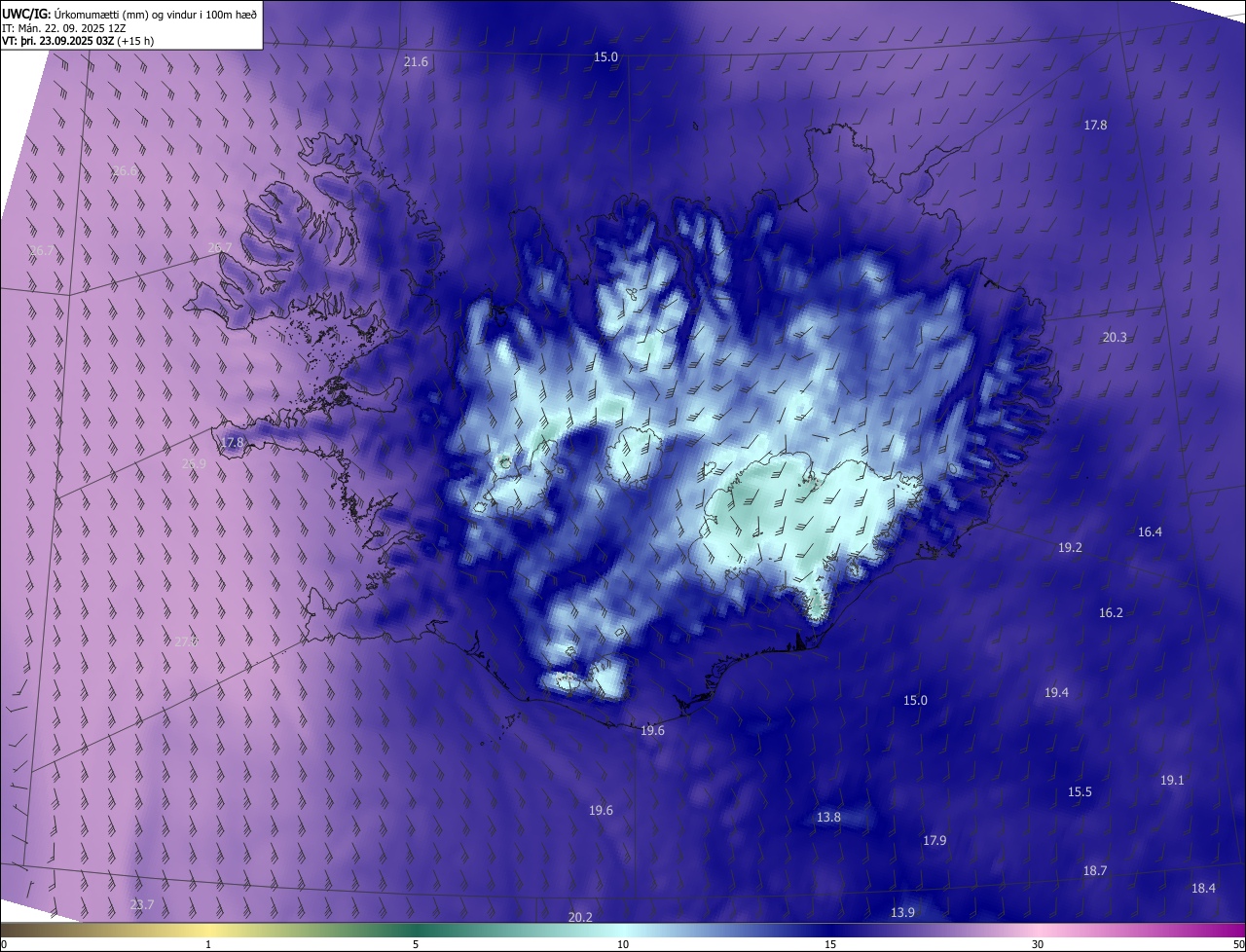Screen dimensions: 1246x952
Task: Click the color scale tick label 10
Action: point(623,944)
